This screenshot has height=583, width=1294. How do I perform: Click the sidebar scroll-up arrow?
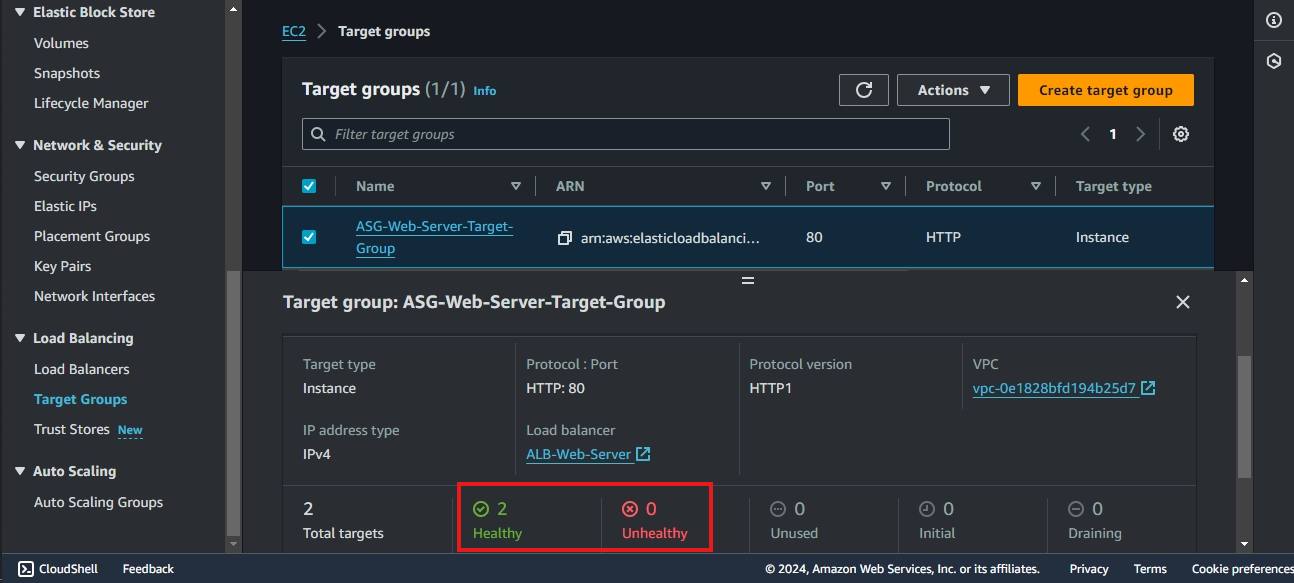pyautogui.click(x=234, y=8)
